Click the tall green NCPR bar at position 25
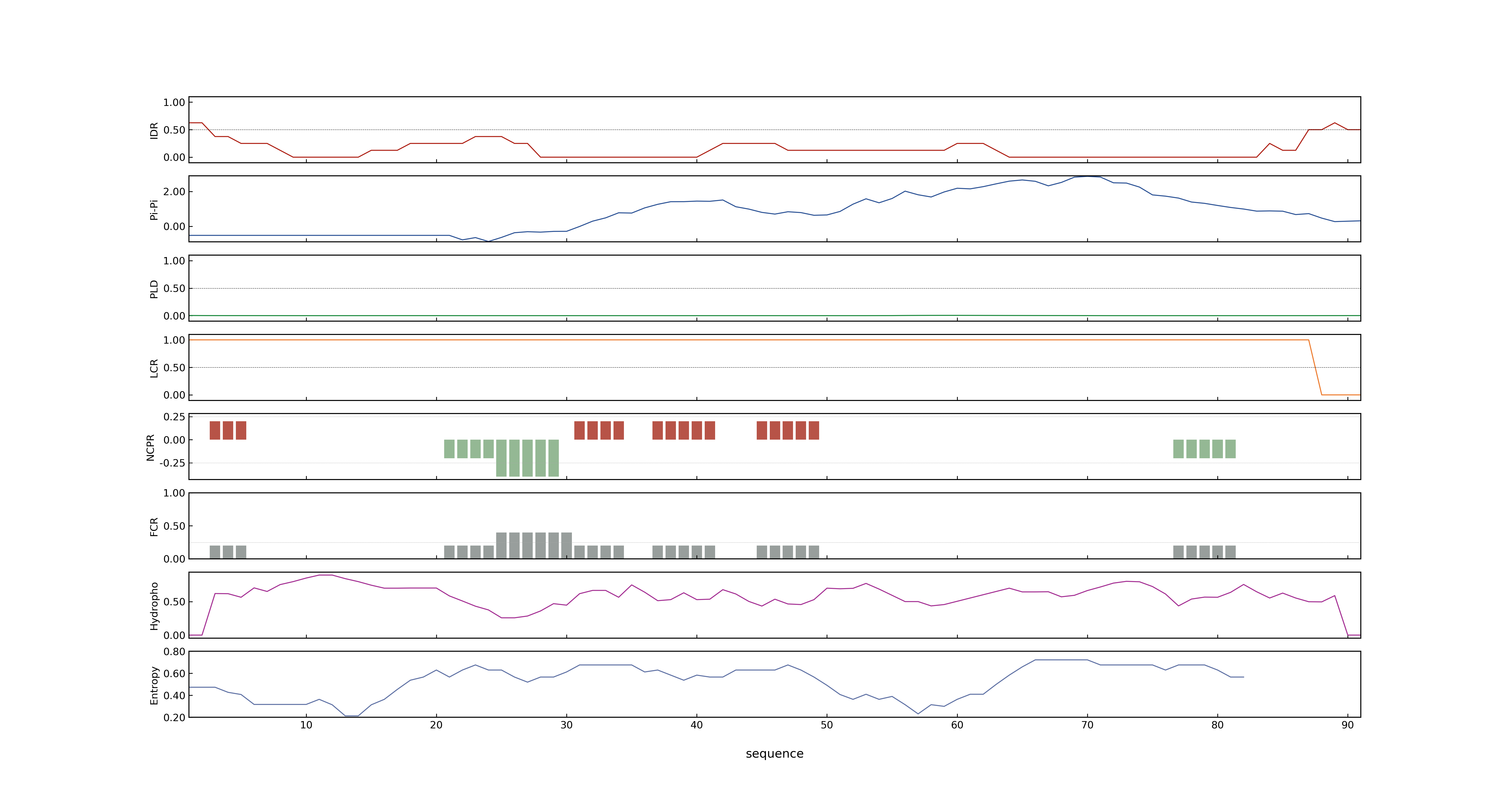Image resolution: width=1512 pixels, height=806 pixels. (x=501, y=458)
